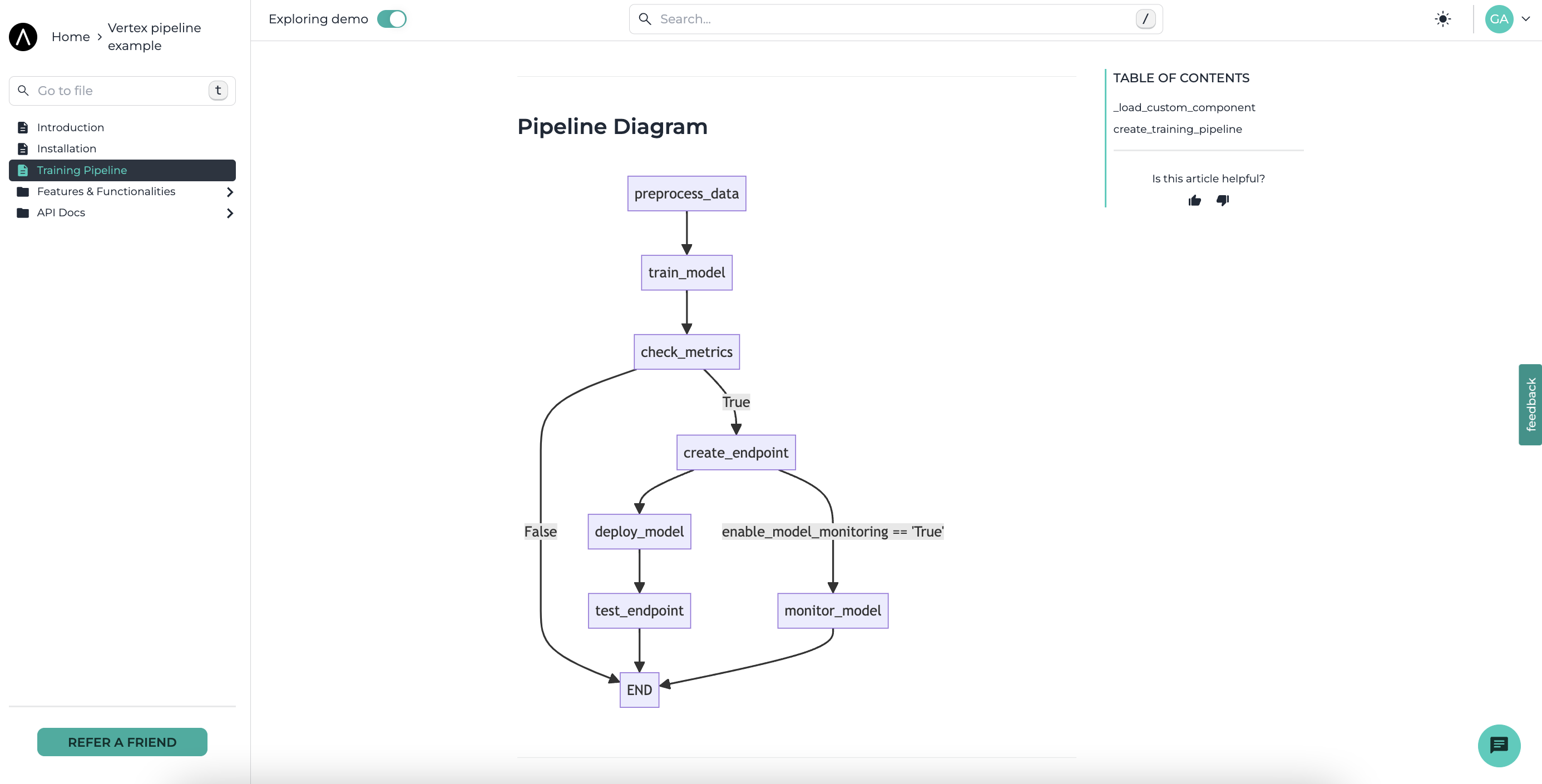The image size is (1542, 784).
Task: Jump to create_training_pipeline section
Action: [x=1177, y=129]
